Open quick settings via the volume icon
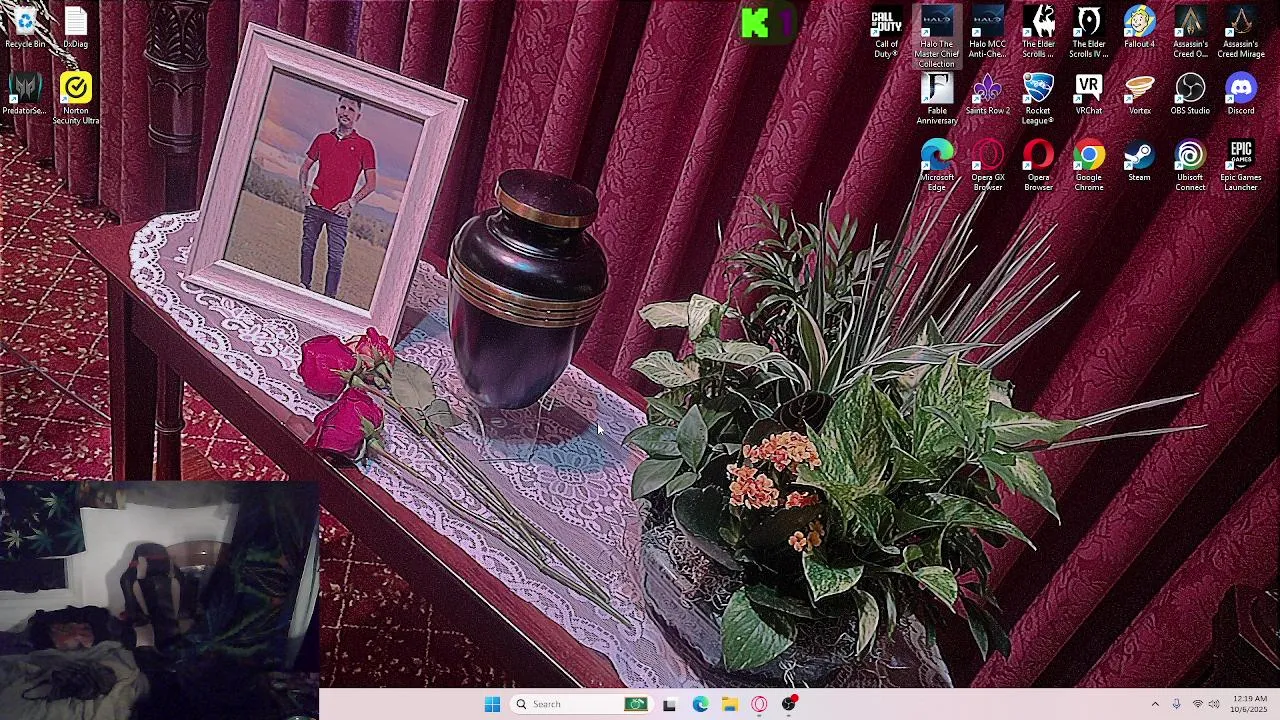Viewport: 1280px width, 720px height. point(1214,704)
